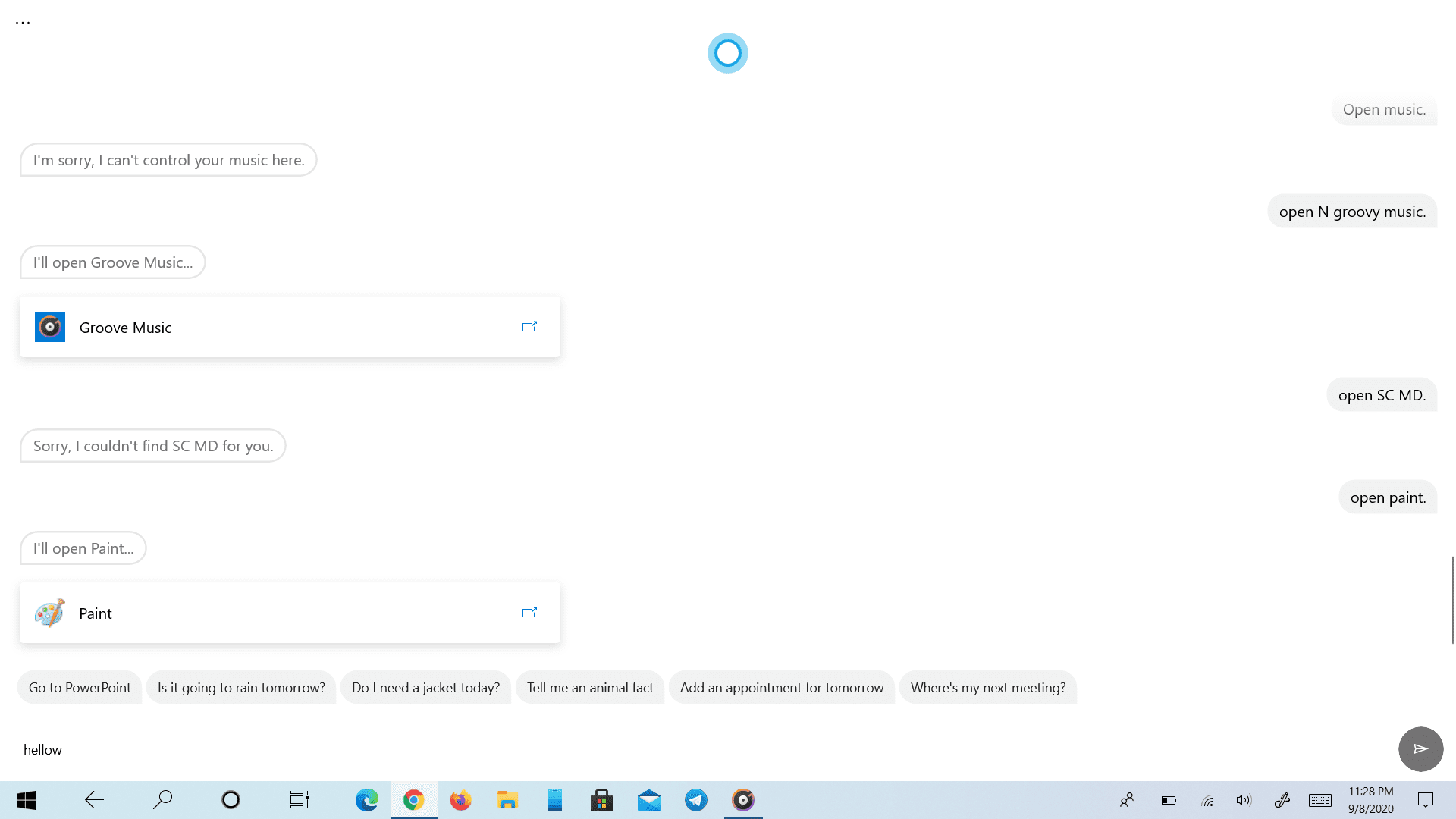
Task: Open the Mail app from taskbar
Action: [x=649, y=800]
